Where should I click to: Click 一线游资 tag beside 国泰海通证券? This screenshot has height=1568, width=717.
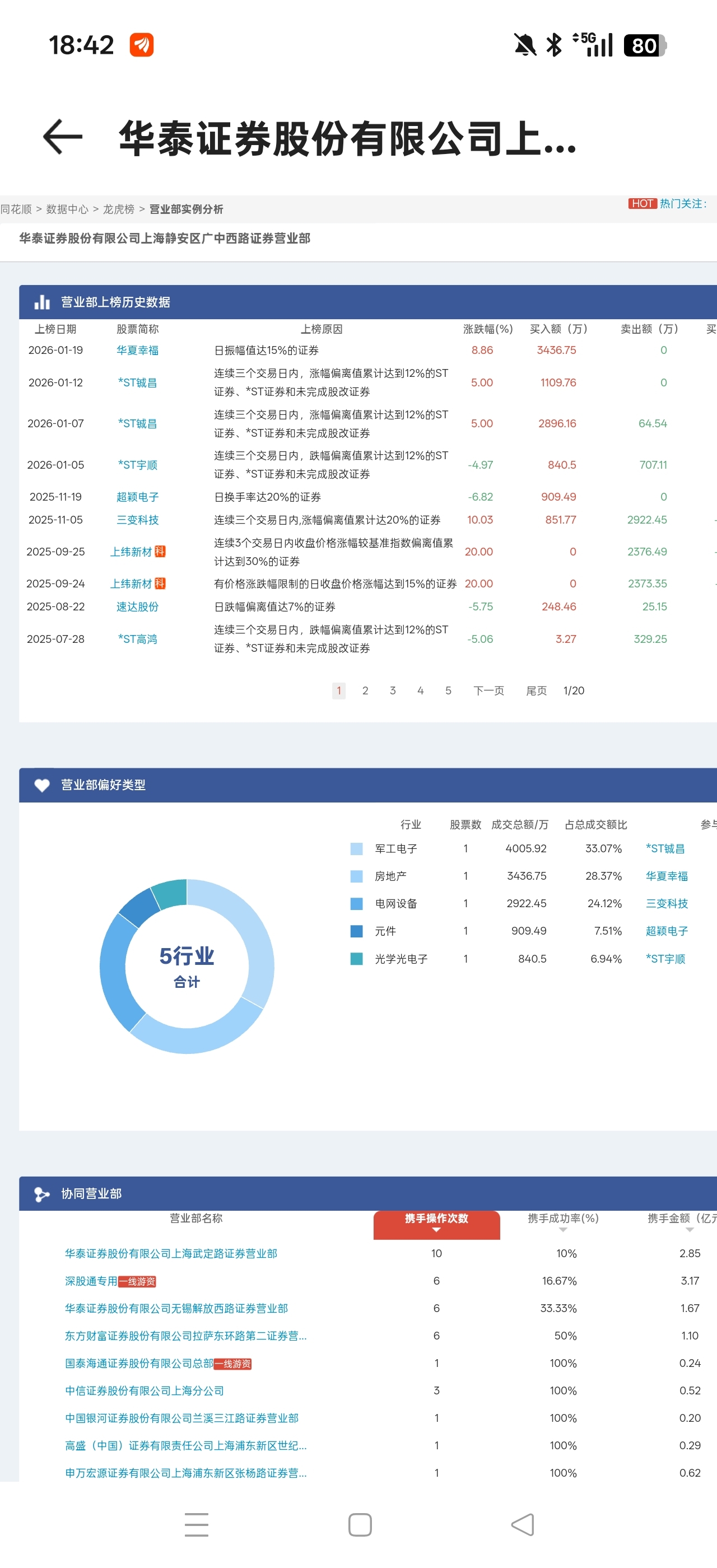point(233,1364)
